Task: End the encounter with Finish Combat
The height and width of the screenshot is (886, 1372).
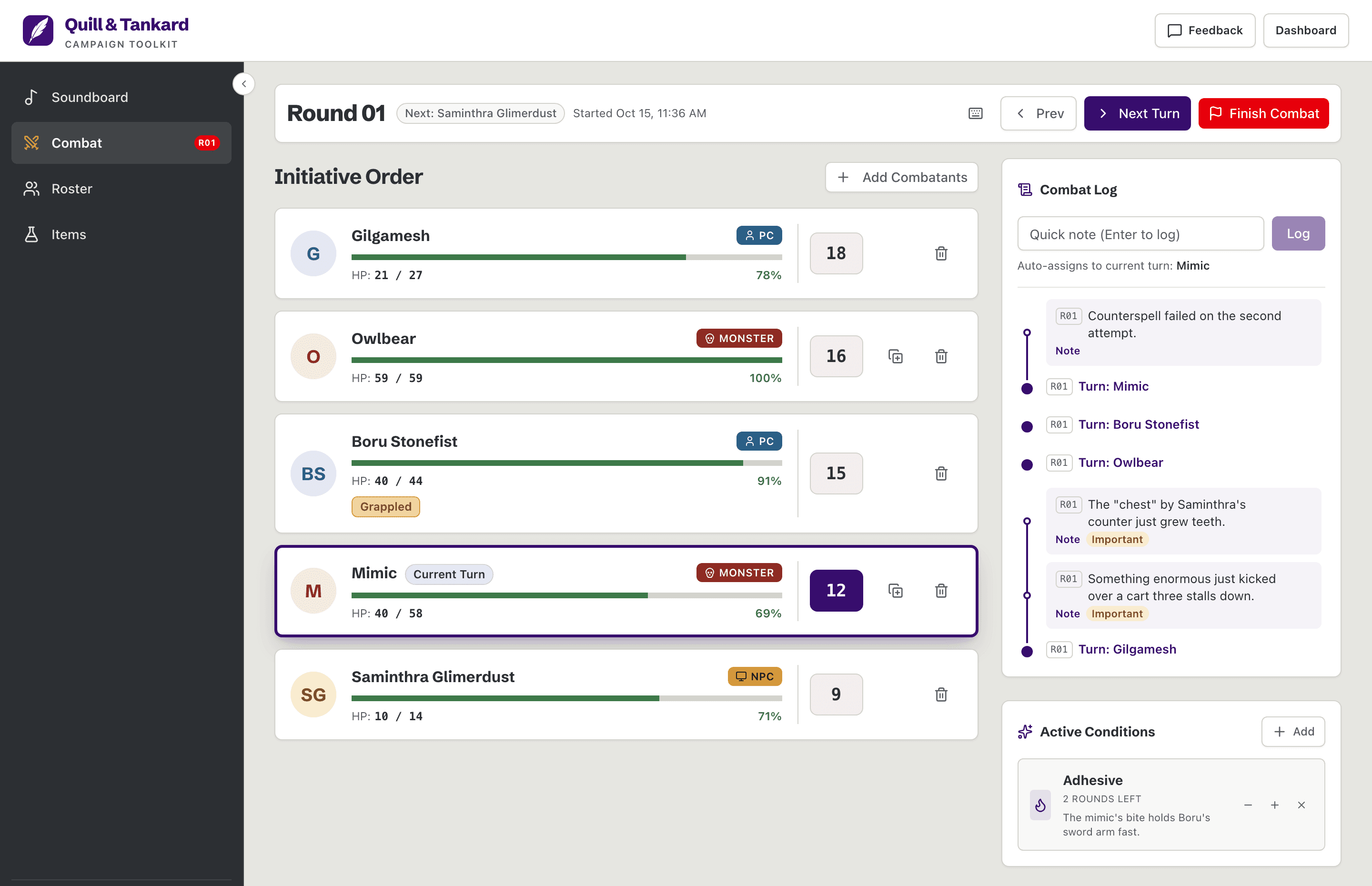Action: (1263, 113)
